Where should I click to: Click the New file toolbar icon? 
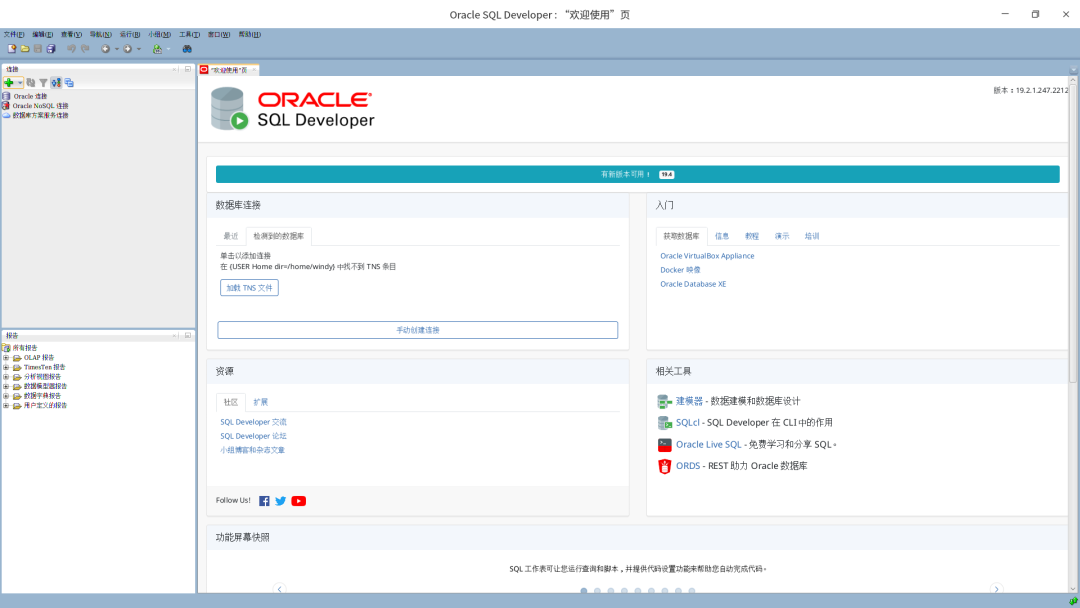12,49
